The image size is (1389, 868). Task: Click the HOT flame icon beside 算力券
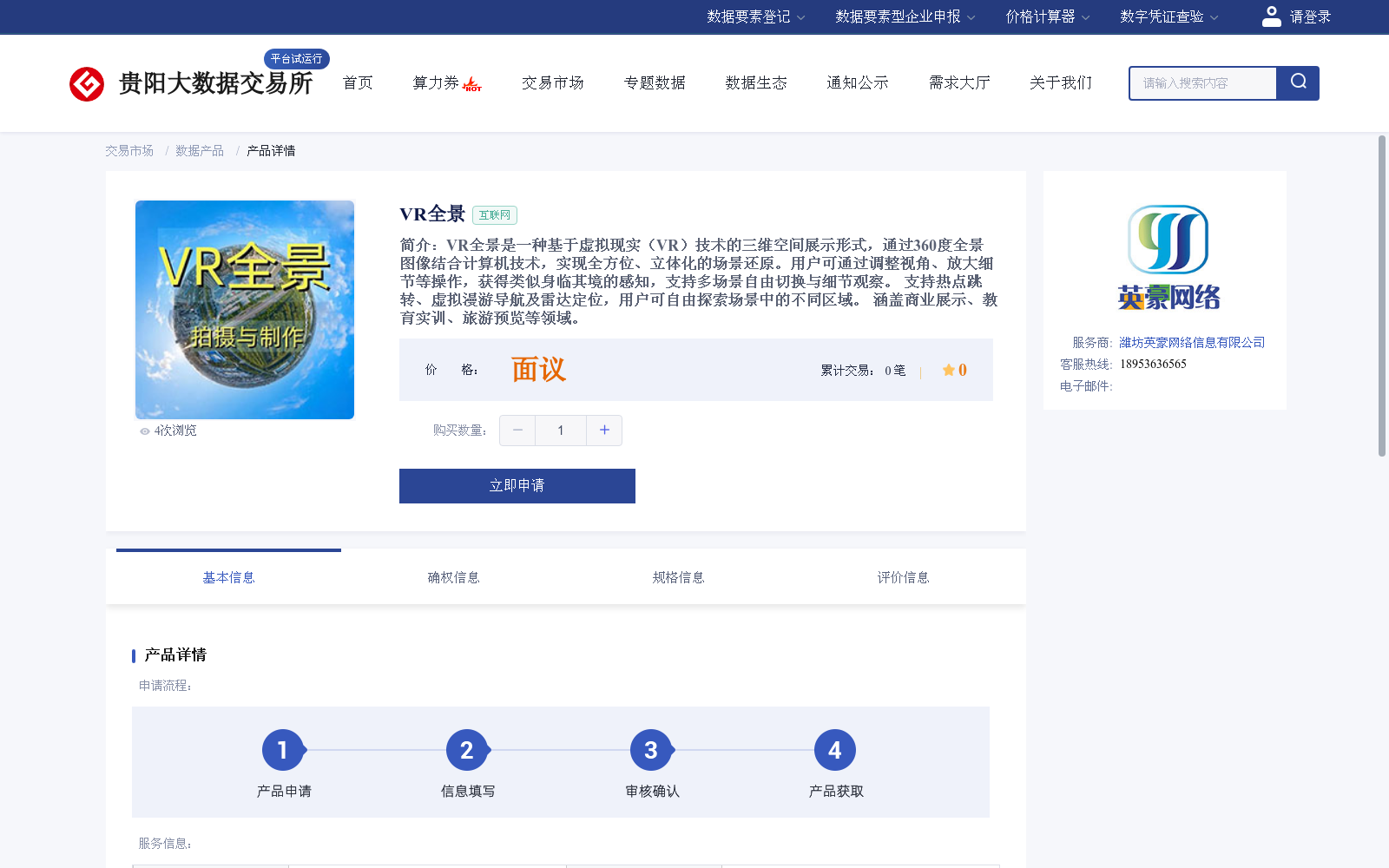point(472,84)
